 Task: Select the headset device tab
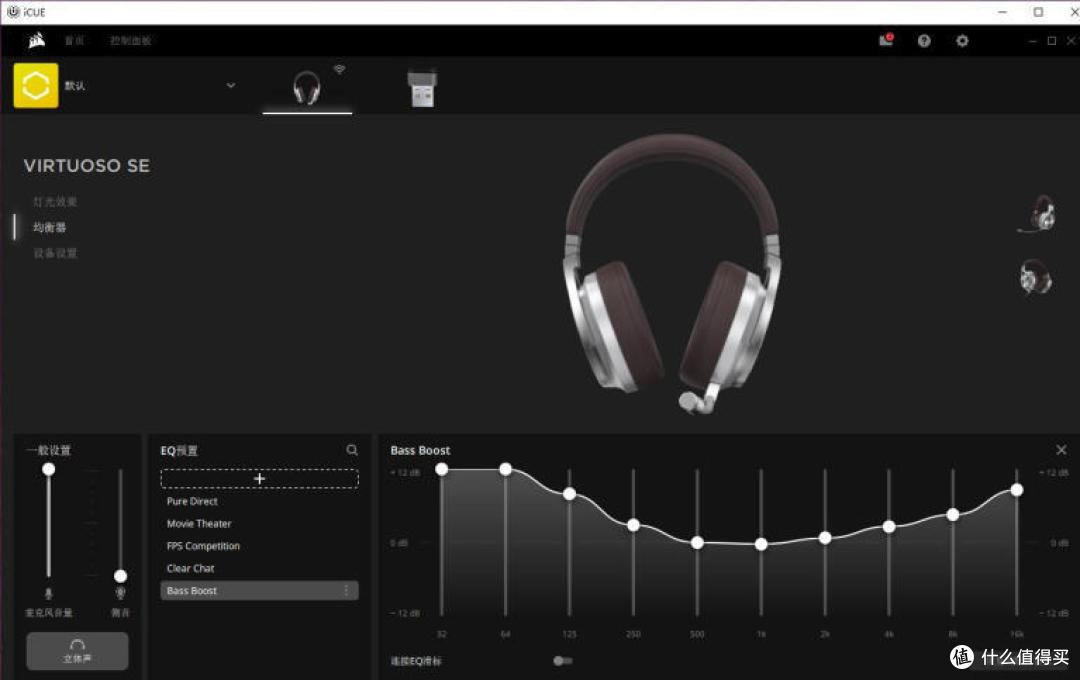(x=307, y=88)
